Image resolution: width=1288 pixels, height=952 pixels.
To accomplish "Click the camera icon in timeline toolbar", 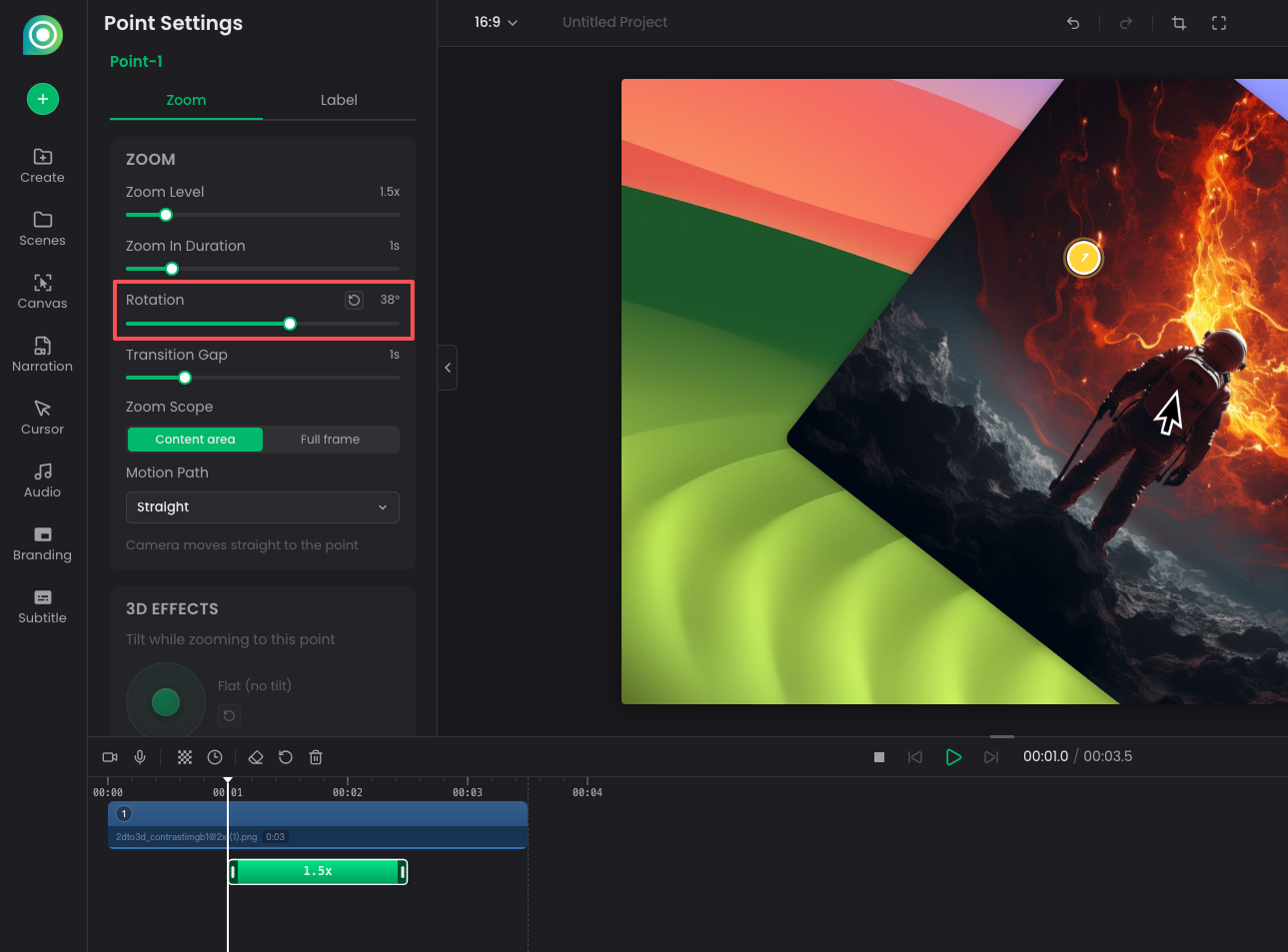I will (110, 757).
